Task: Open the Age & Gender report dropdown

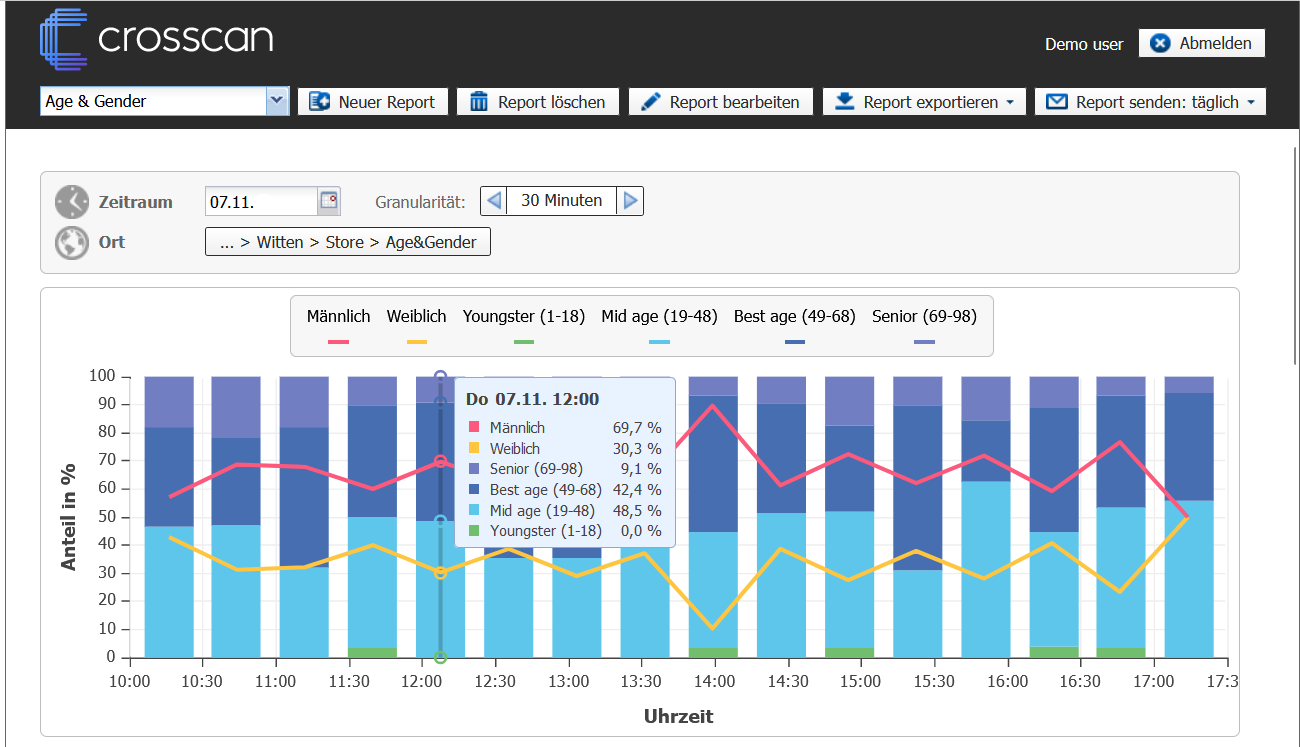Action: [277, 101]
